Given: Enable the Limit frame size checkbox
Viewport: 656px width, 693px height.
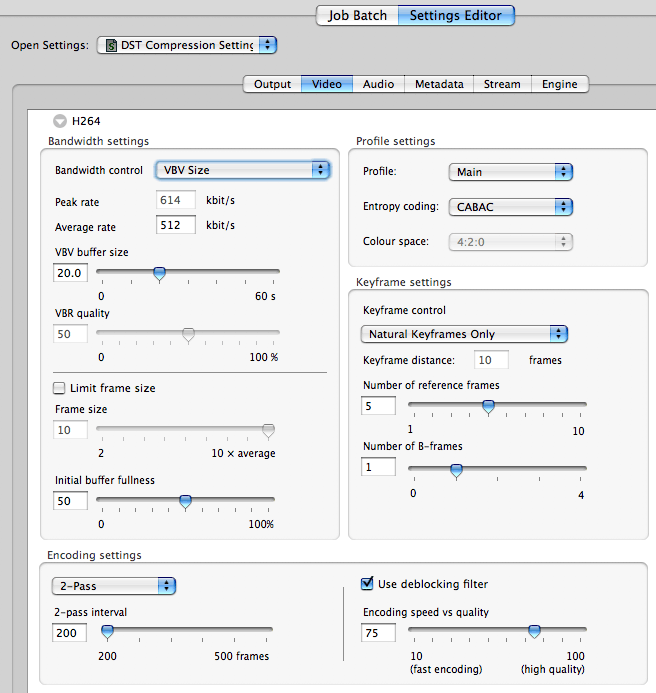Looking at the screenshot, I should click(59, 388).
